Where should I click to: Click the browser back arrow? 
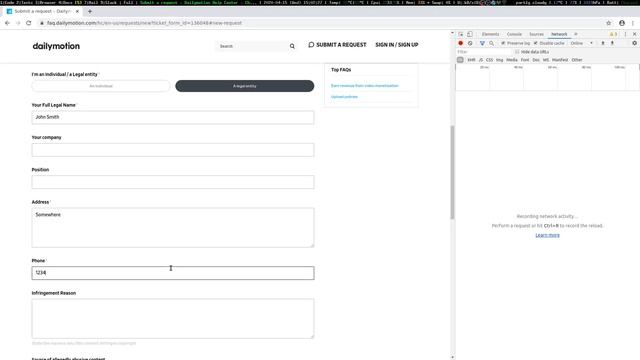(x=7, y=23)
